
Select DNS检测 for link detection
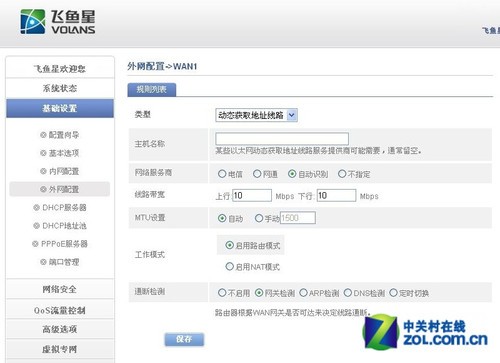pyautogui.click(x=348, y=293)
